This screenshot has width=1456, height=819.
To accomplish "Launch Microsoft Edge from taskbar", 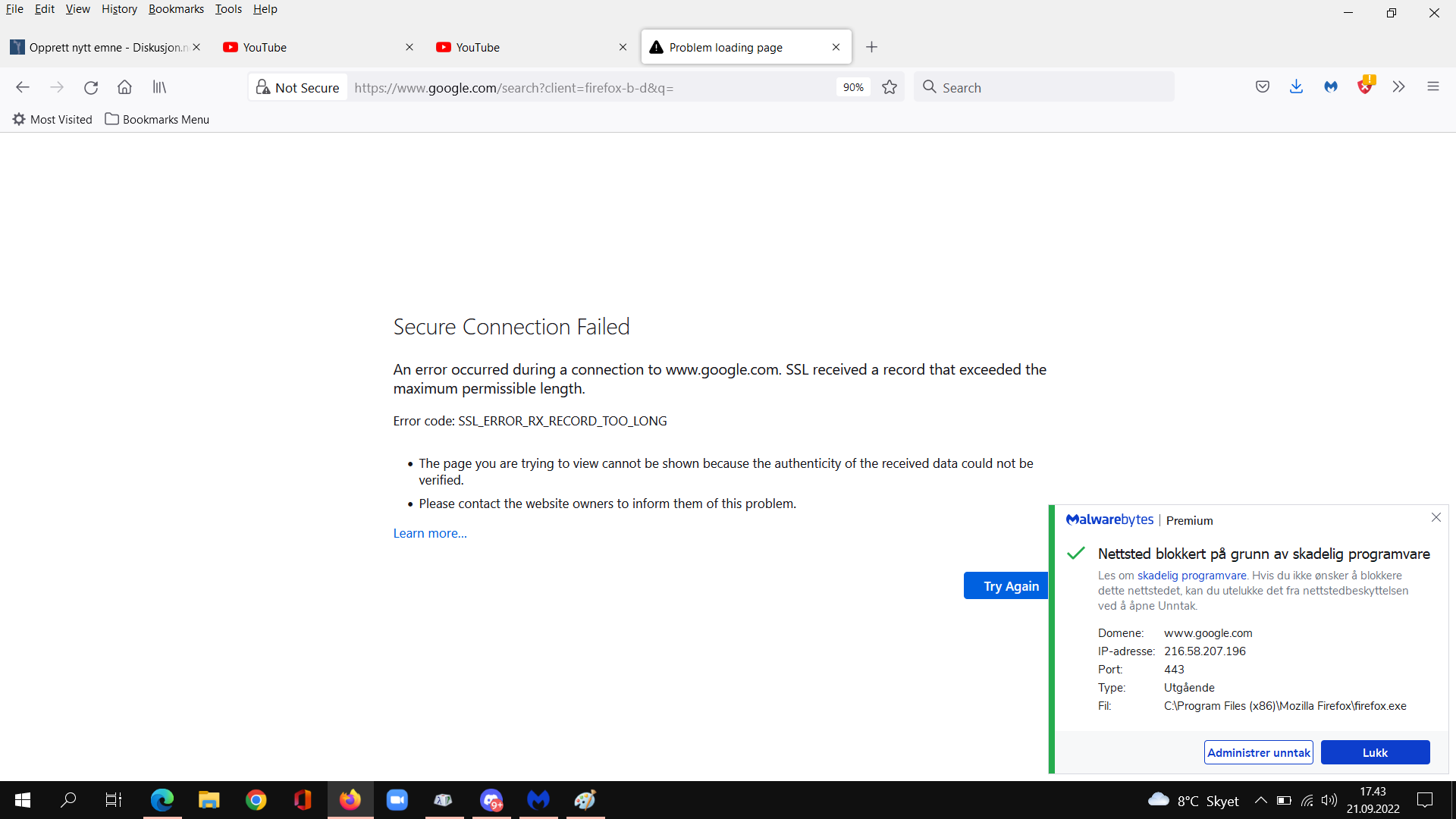I will (162, 800).
